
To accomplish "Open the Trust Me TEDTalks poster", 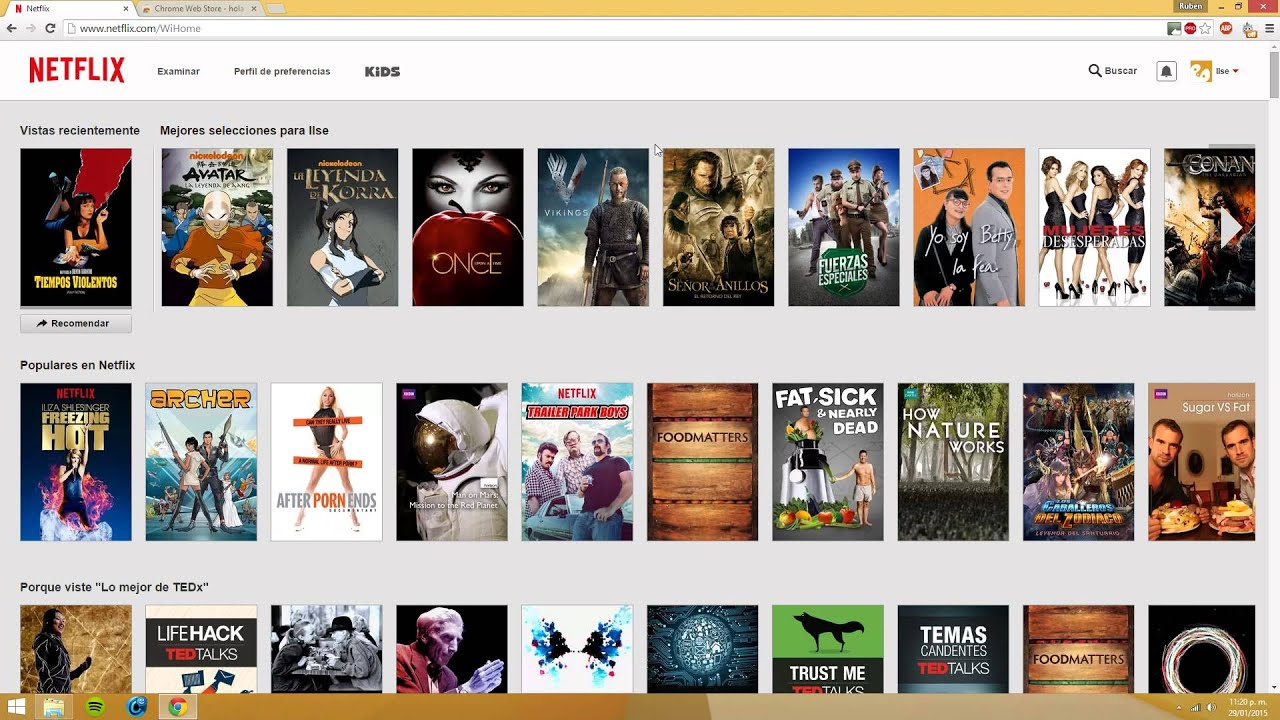I will coord(828,649).
